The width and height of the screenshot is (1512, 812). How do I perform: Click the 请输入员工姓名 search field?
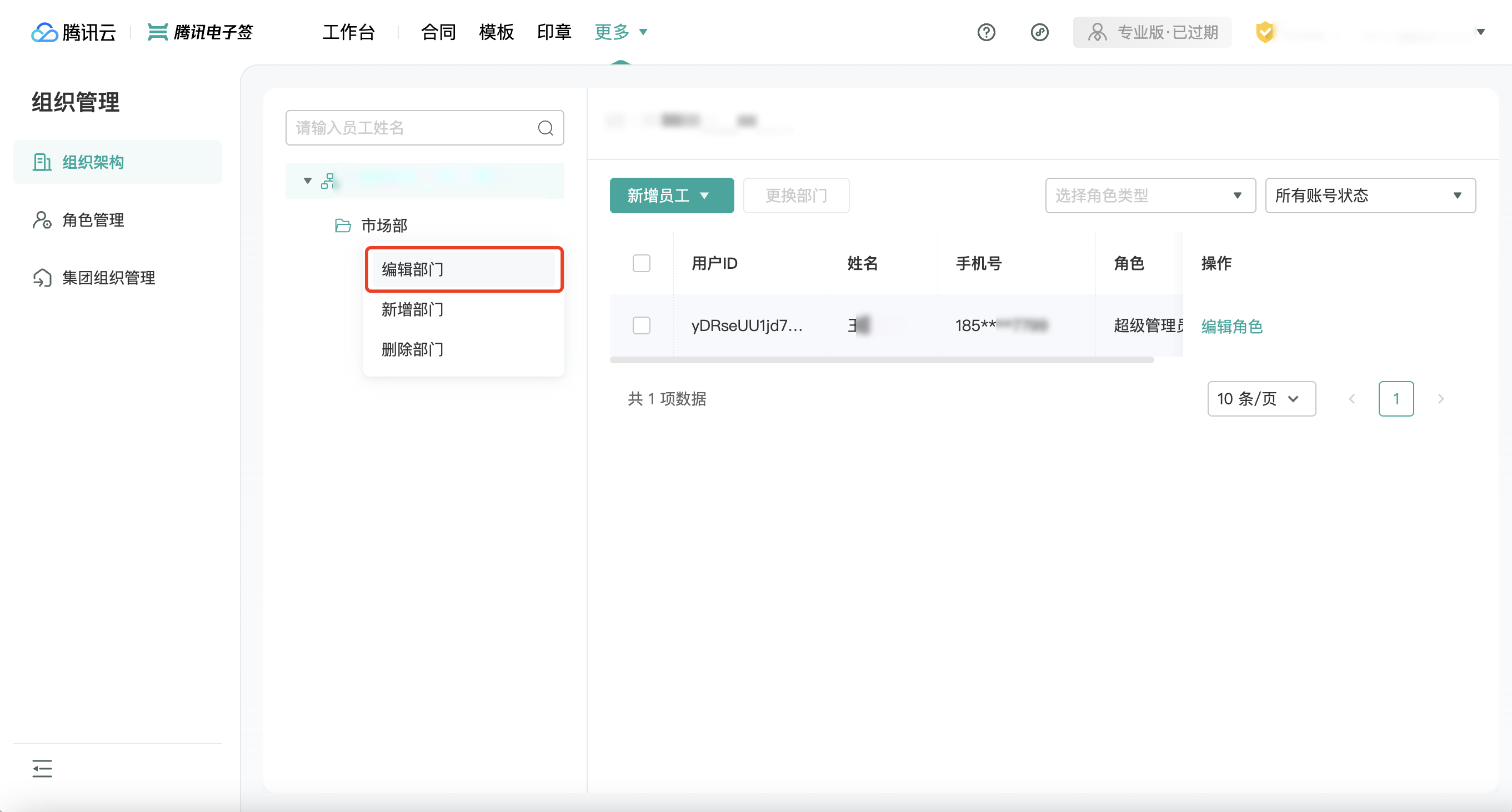coord(424,128)
